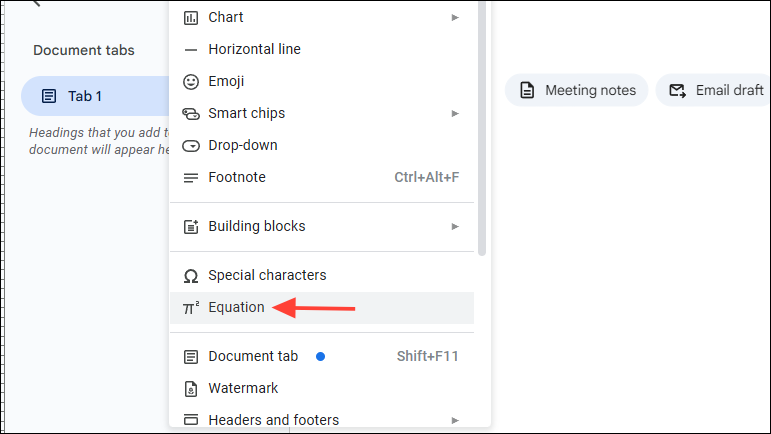The width and height of the screenshot is (771, 434).
Task: Expand the Smart chips submenu arrow
Action: (x=455, y=114)
